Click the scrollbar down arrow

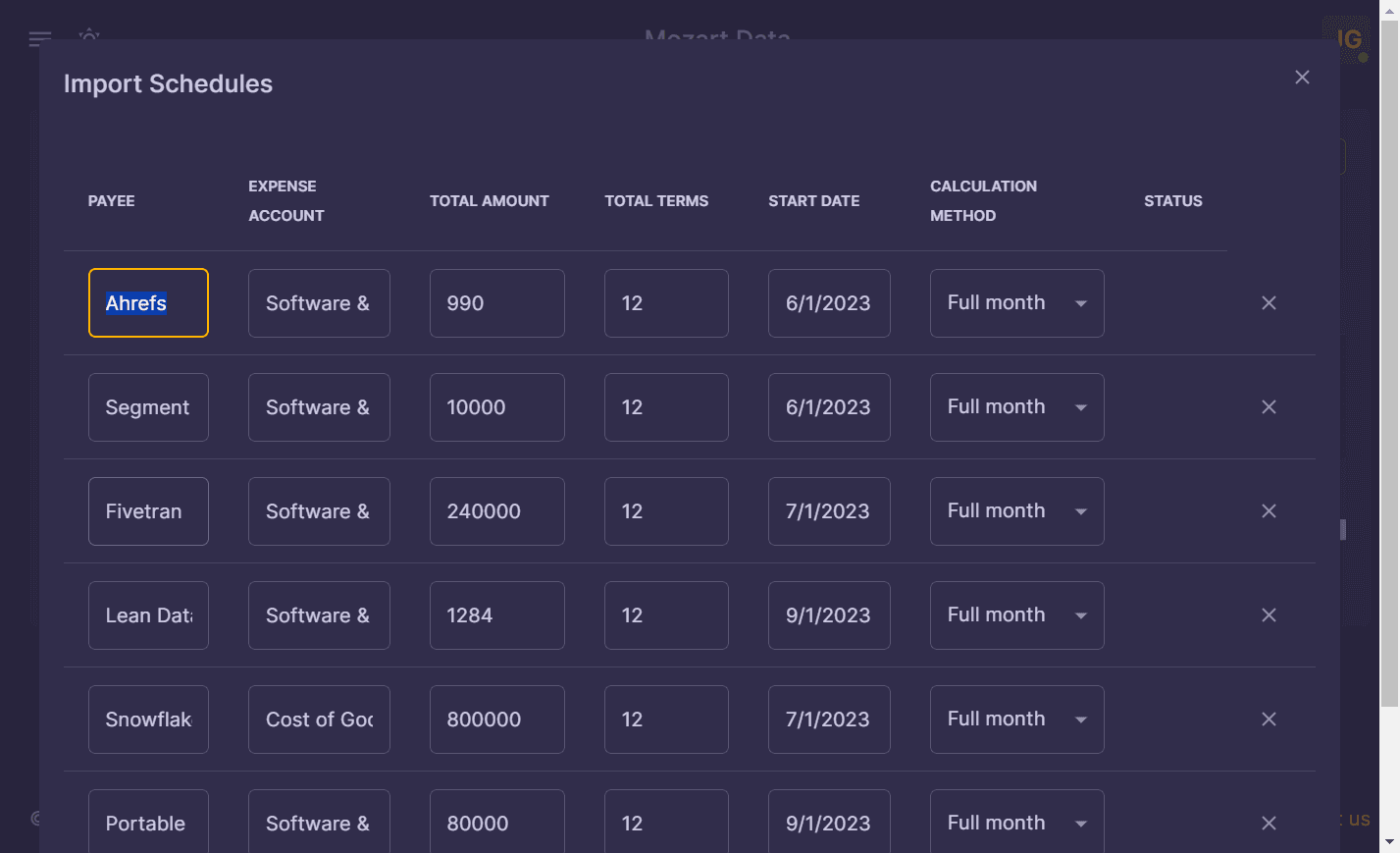tap(1389, 842)
